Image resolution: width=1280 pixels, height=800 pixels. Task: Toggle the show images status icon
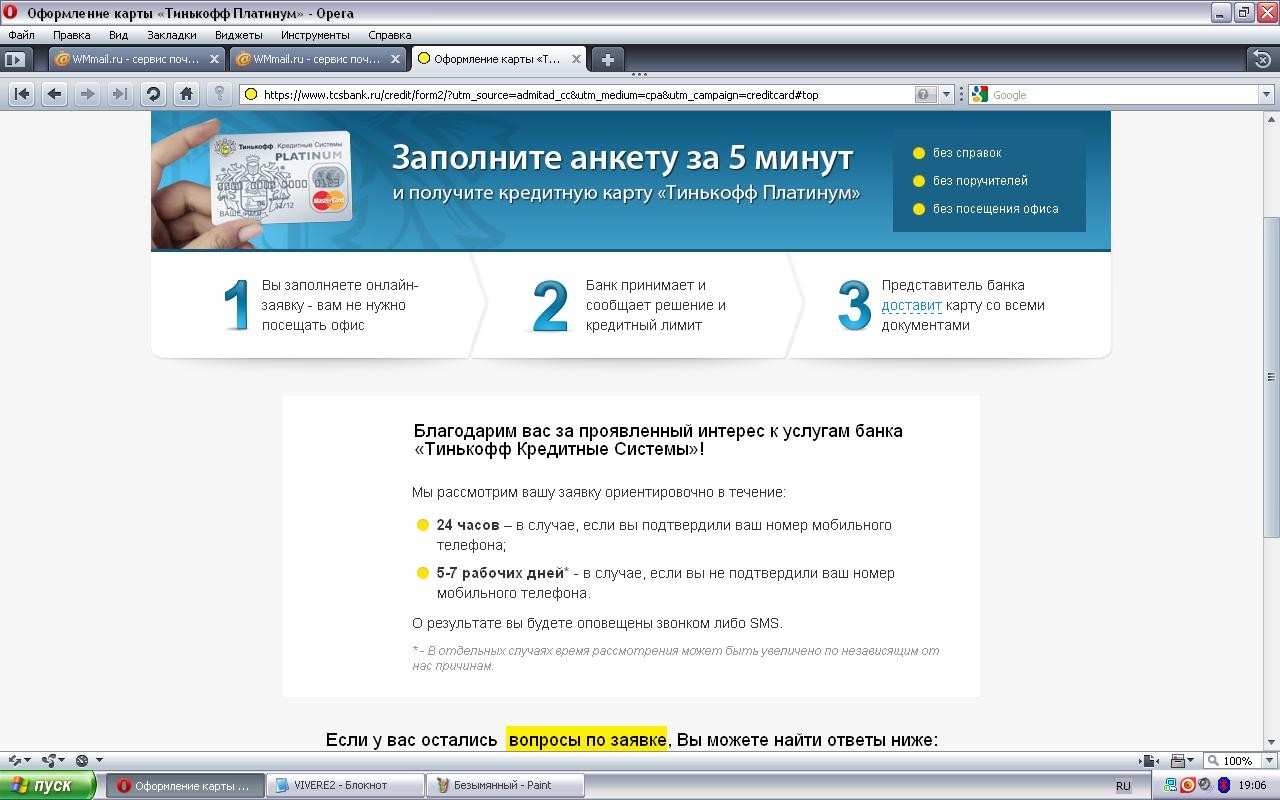[1183, 760]
